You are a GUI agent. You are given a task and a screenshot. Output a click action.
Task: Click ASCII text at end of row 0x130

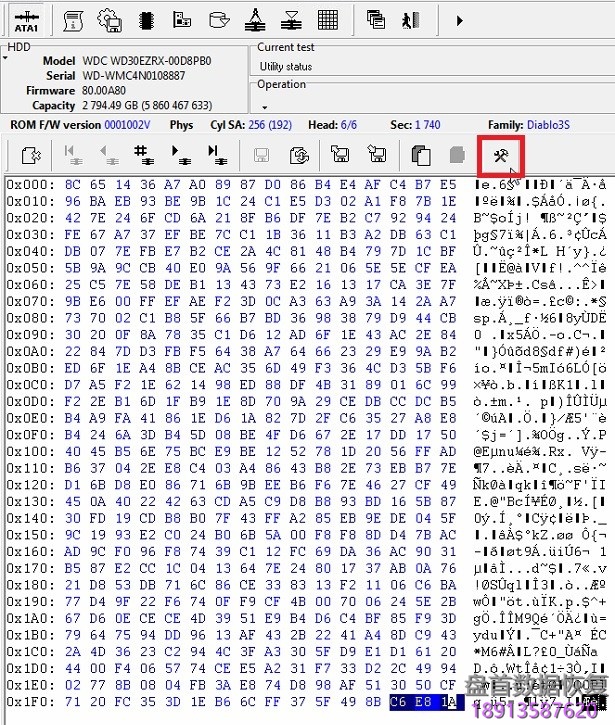coord(539,502)
